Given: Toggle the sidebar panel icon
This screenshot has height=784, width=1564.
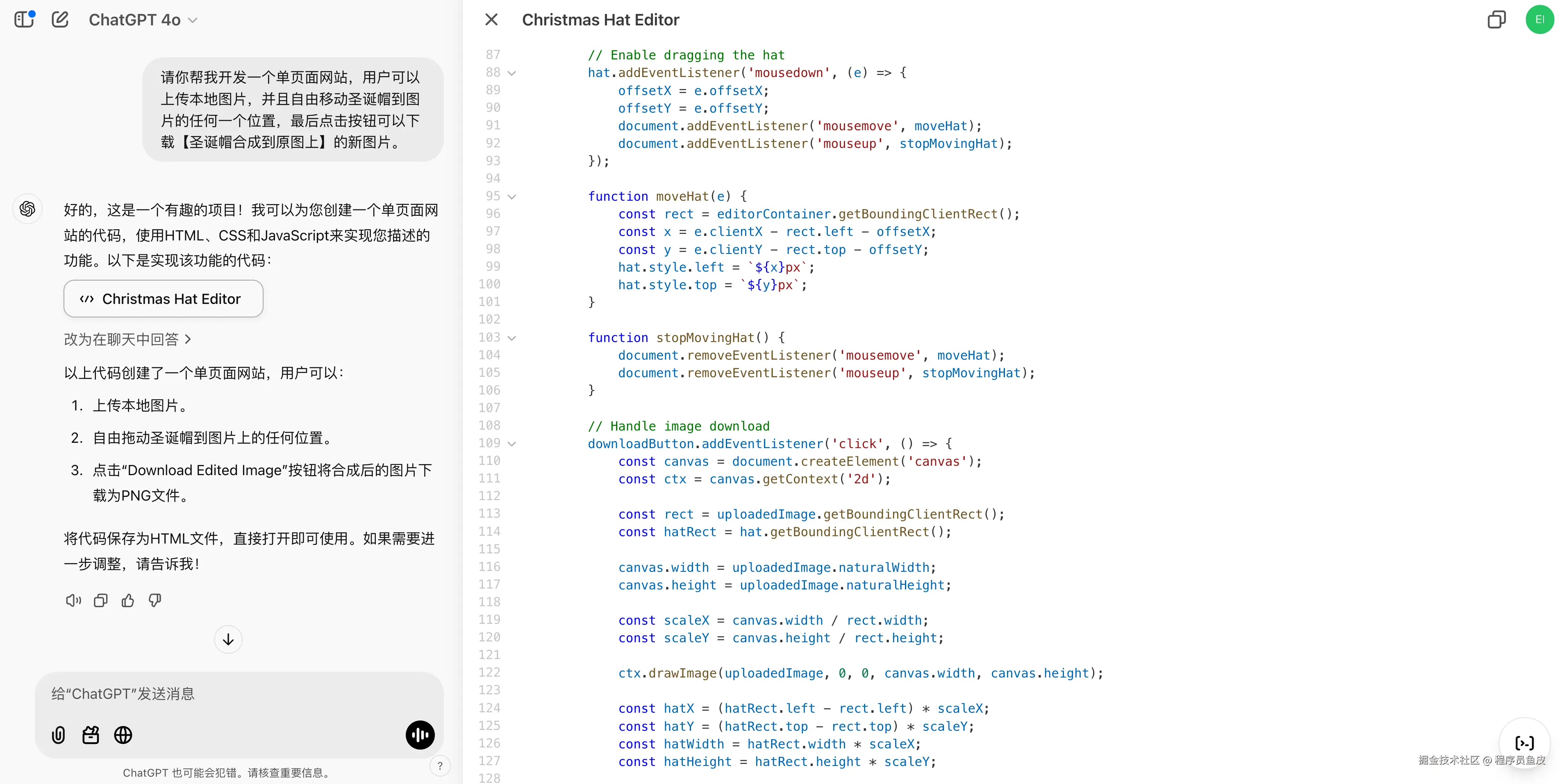Looking at the screenshot, I should pyautogui.click(x=24, y=19).
